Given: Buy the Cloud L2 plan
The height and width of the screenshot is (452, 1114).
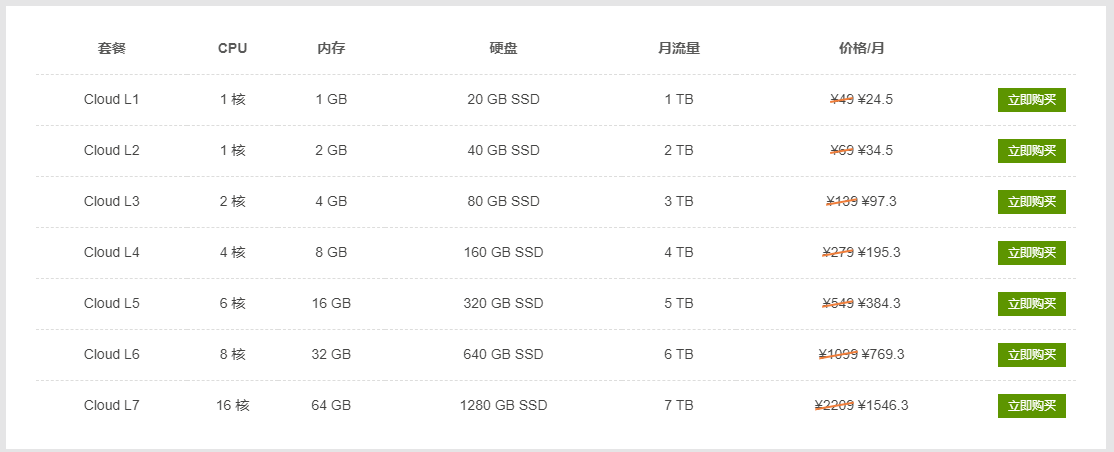Looking at the screenshot, I should [1032, 151].
